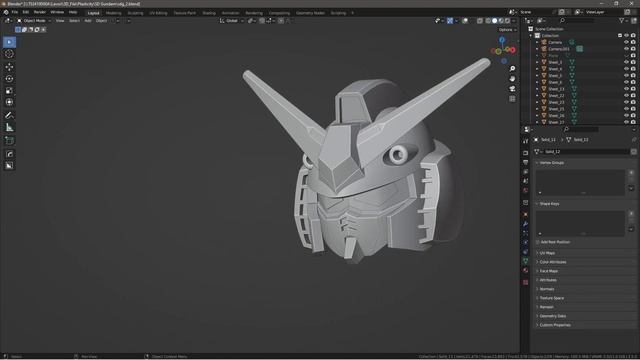Click the mesh data name field

(585, 151)
